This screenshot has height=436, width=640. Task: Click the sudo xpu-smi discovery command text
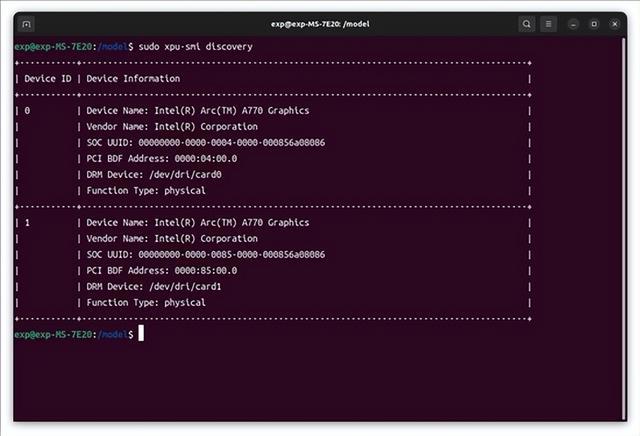(x=196, y=47)
